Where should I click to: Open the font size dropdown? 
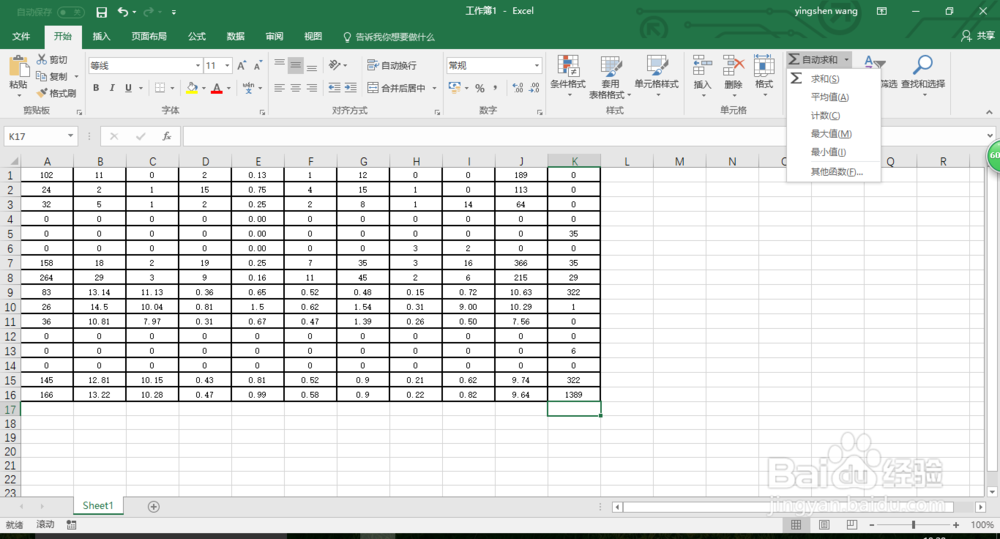tap(227, 66)
